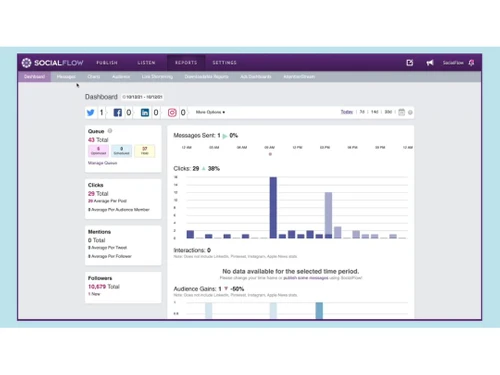
Task: Click 'Average Per Audience Member' text
Action: click(120, 210)
